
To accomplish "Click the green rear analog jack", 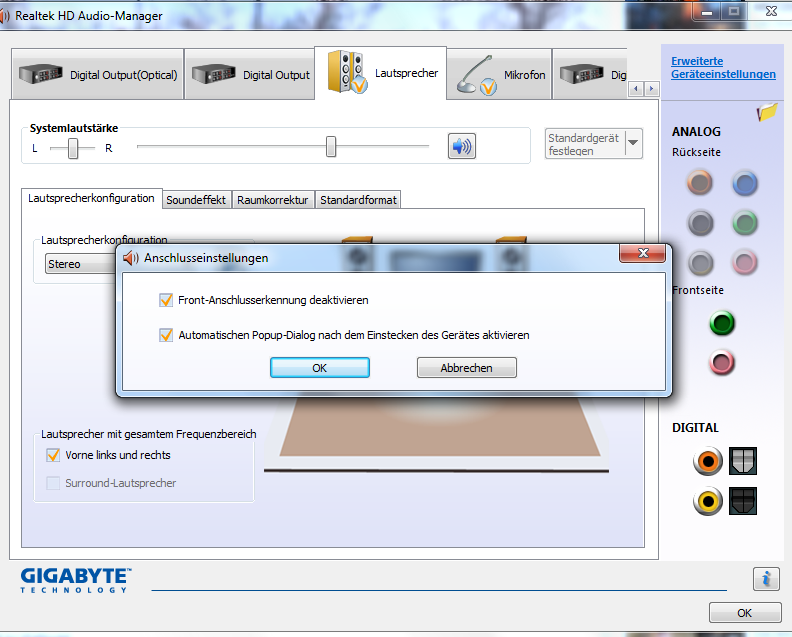I will [745, 223].
